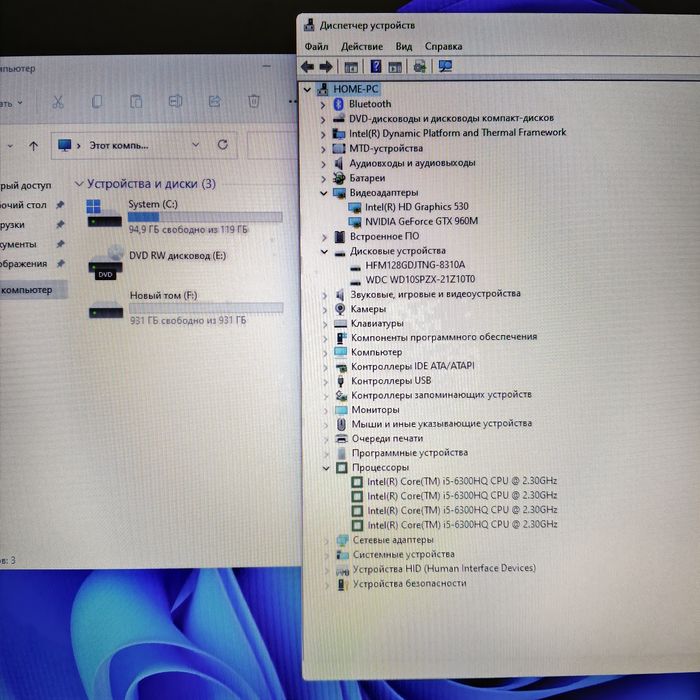This screenshot has width=700, height=700.
Task: Open the Файл menu
Action: point(317,46)
